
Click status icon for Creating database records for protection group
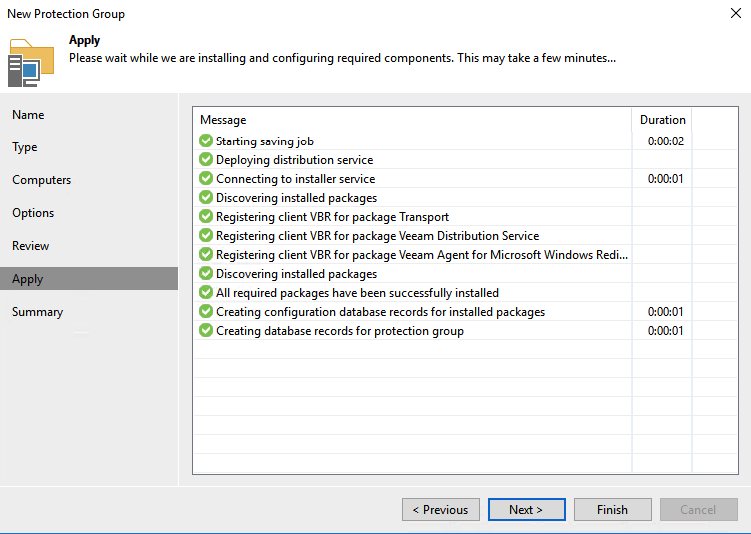point(206,331)
